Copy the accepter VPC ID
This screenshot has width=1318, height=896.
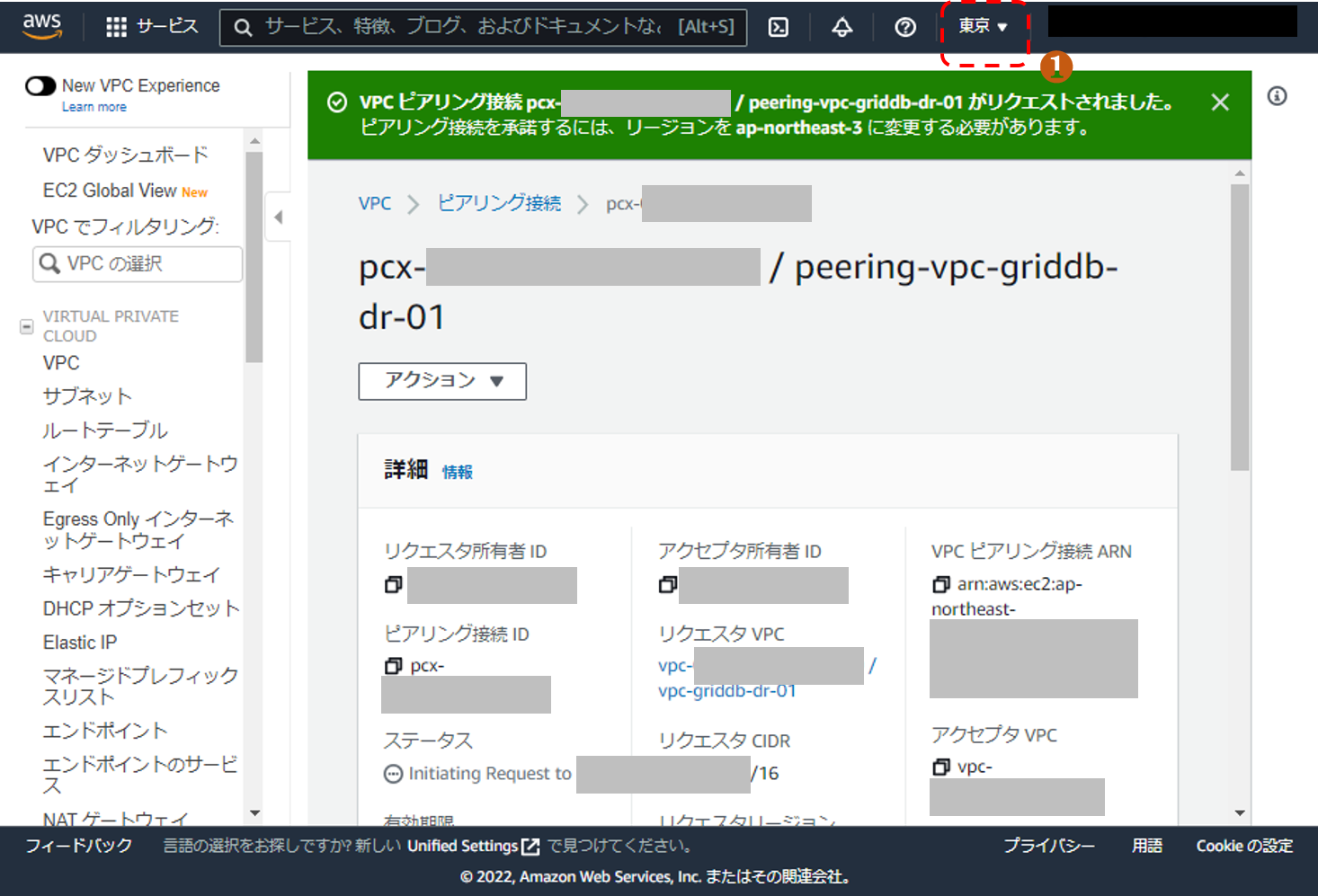(x=940, y=767)
